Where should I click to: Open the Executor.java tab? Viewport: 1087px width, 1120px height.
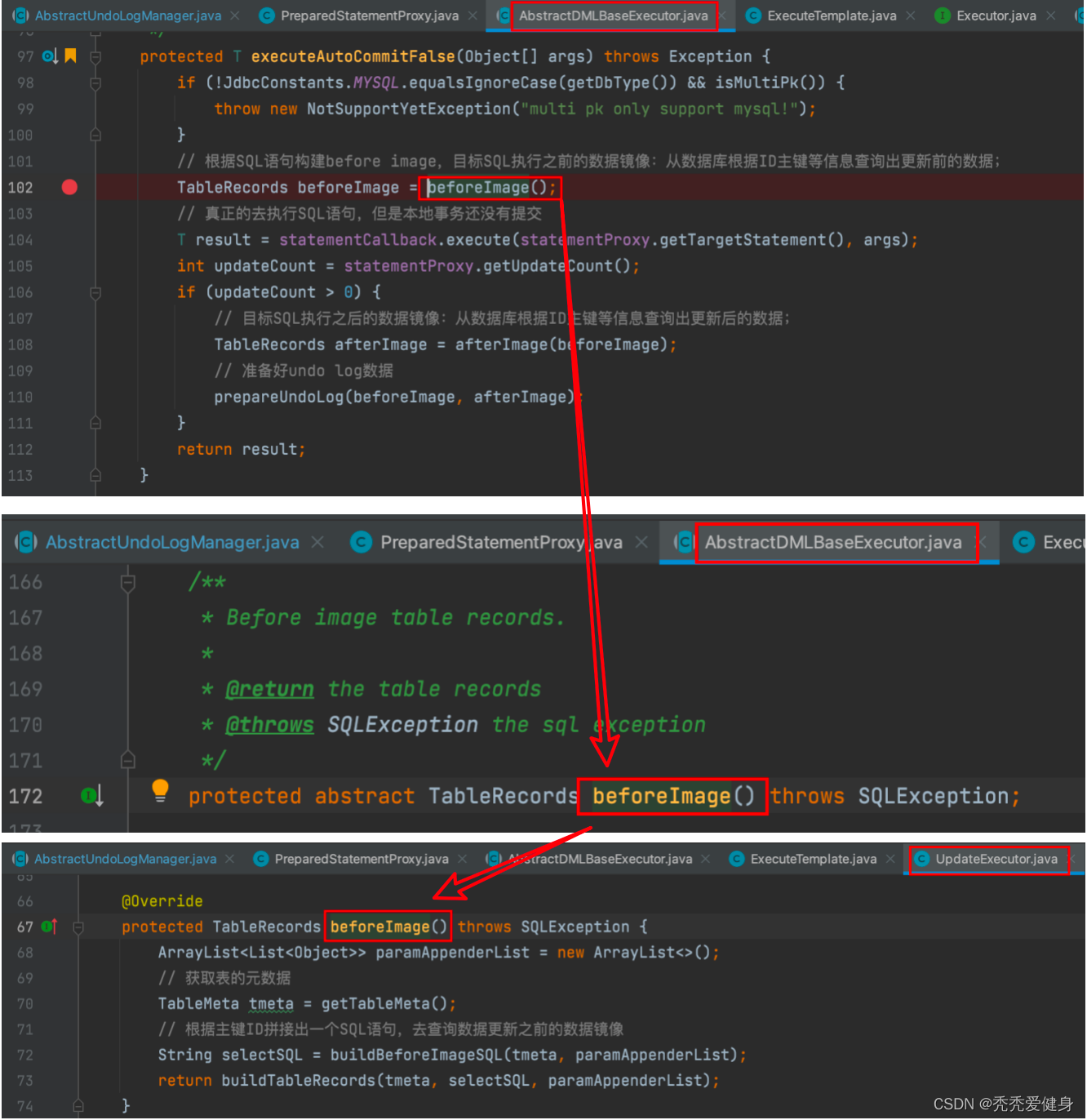point(996,16)
